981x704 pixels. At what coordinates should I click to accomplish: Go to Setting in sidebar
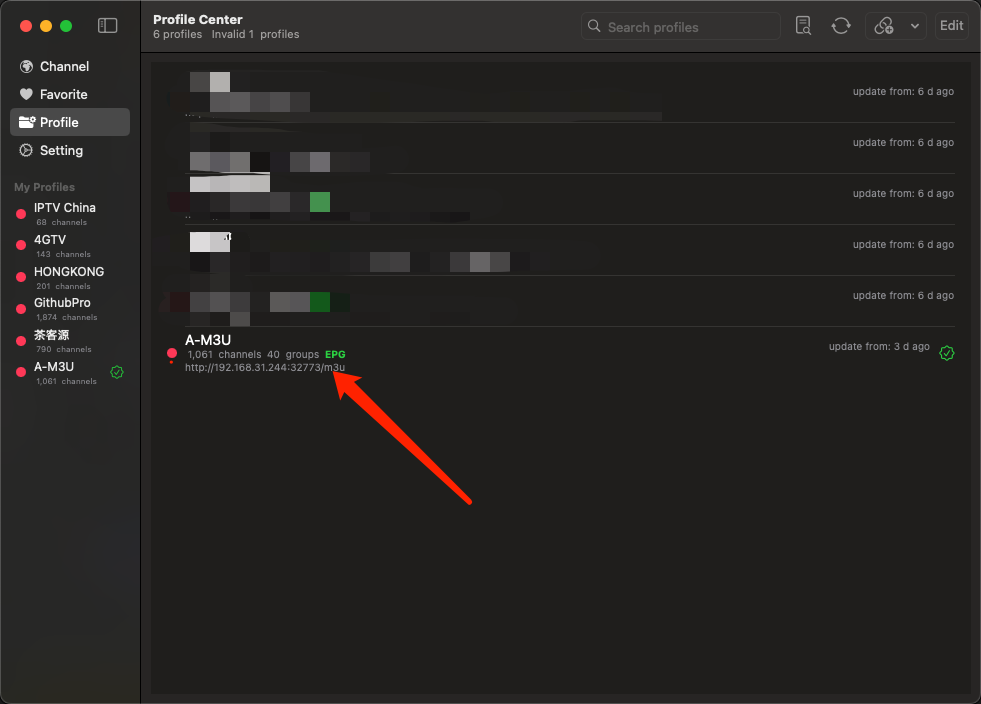(x=61, y=150)
